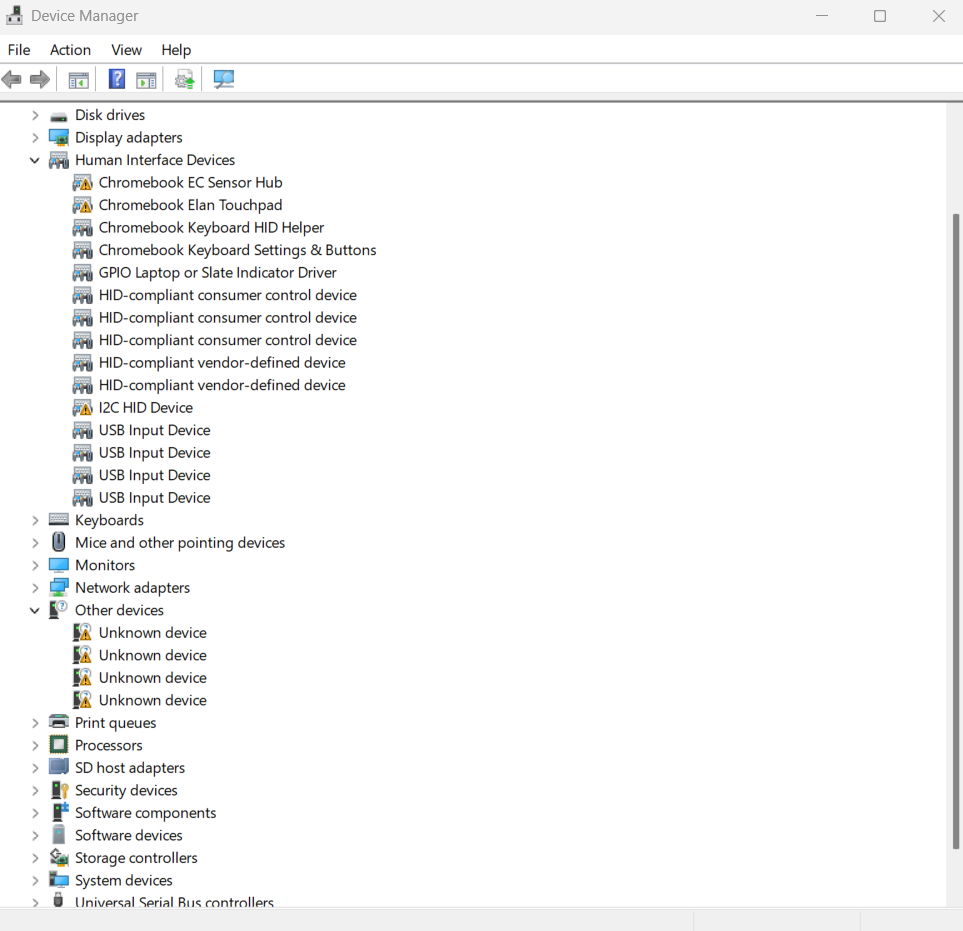Open the File menu
The height and width of the screenshot is (931, 963).
pos(19,50)
